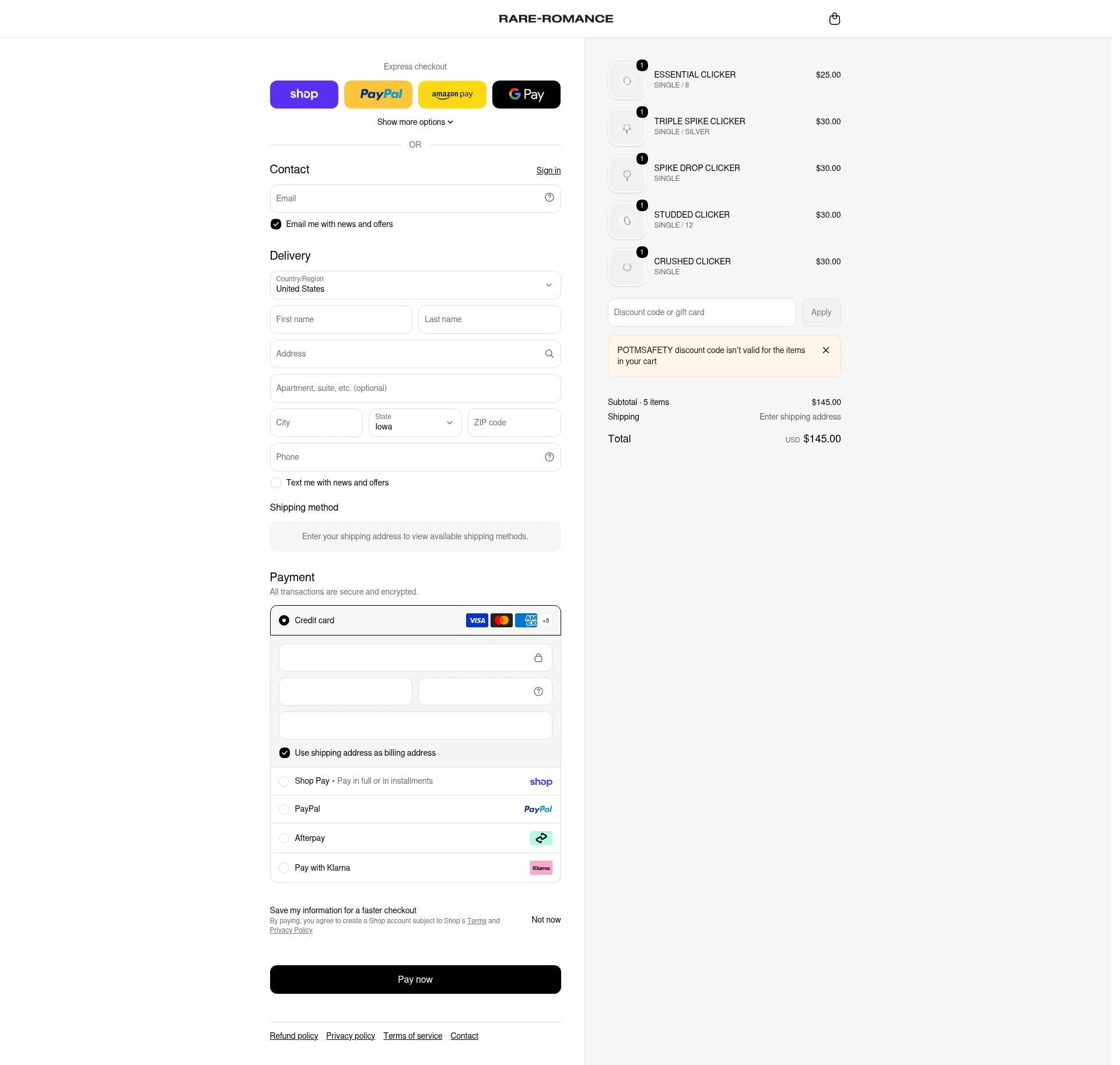Pay with the Google Pay express button

pos(526,95)
